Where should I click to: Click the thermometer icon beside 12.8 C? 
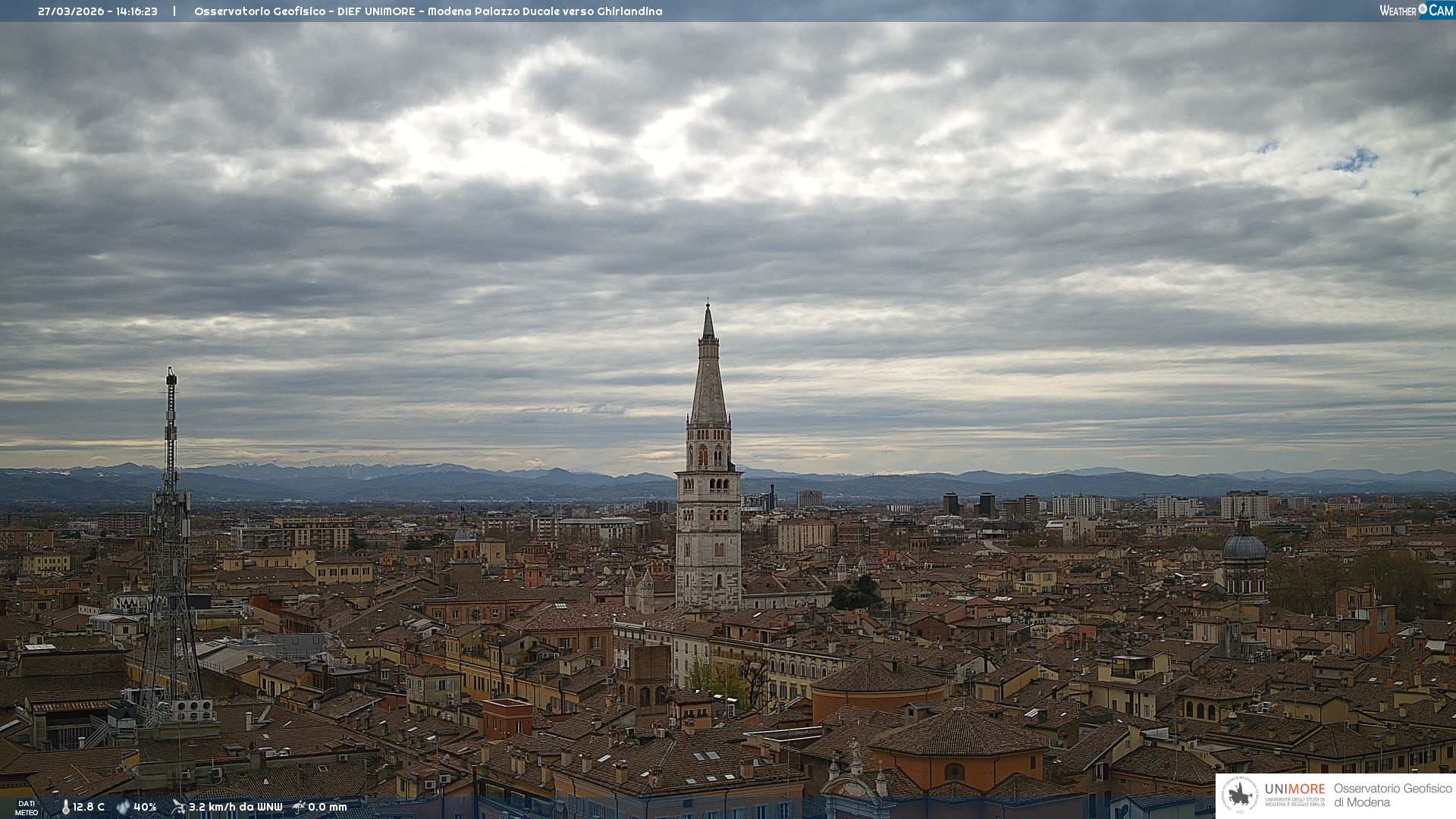click(x=65, y=807)
